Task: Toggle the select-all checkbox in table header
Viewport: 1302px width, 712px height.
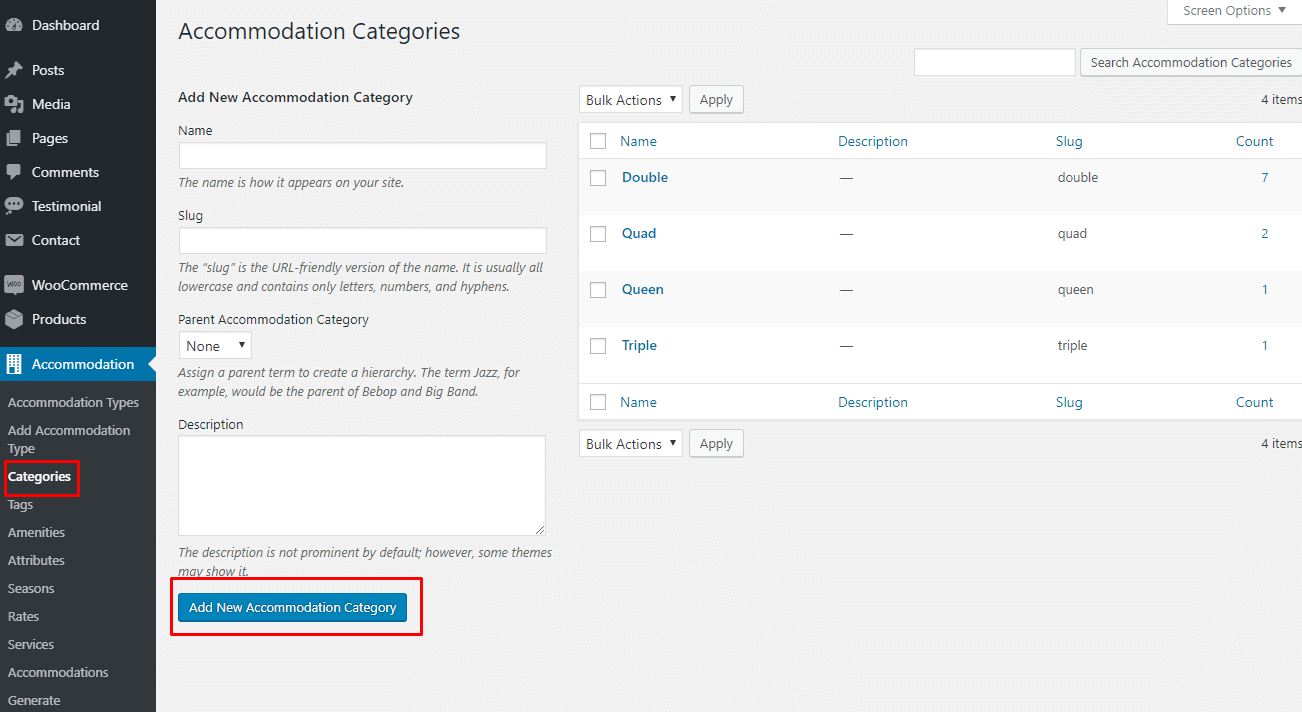Action: tap(598, 142)
